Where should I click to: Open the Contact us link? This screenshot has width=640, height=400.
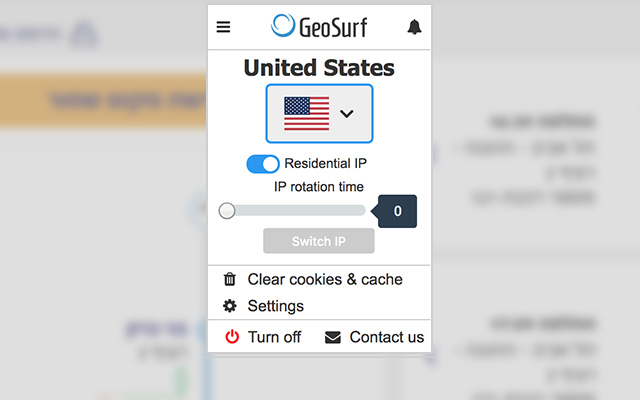pyautogui.click(x=386, y=337)
